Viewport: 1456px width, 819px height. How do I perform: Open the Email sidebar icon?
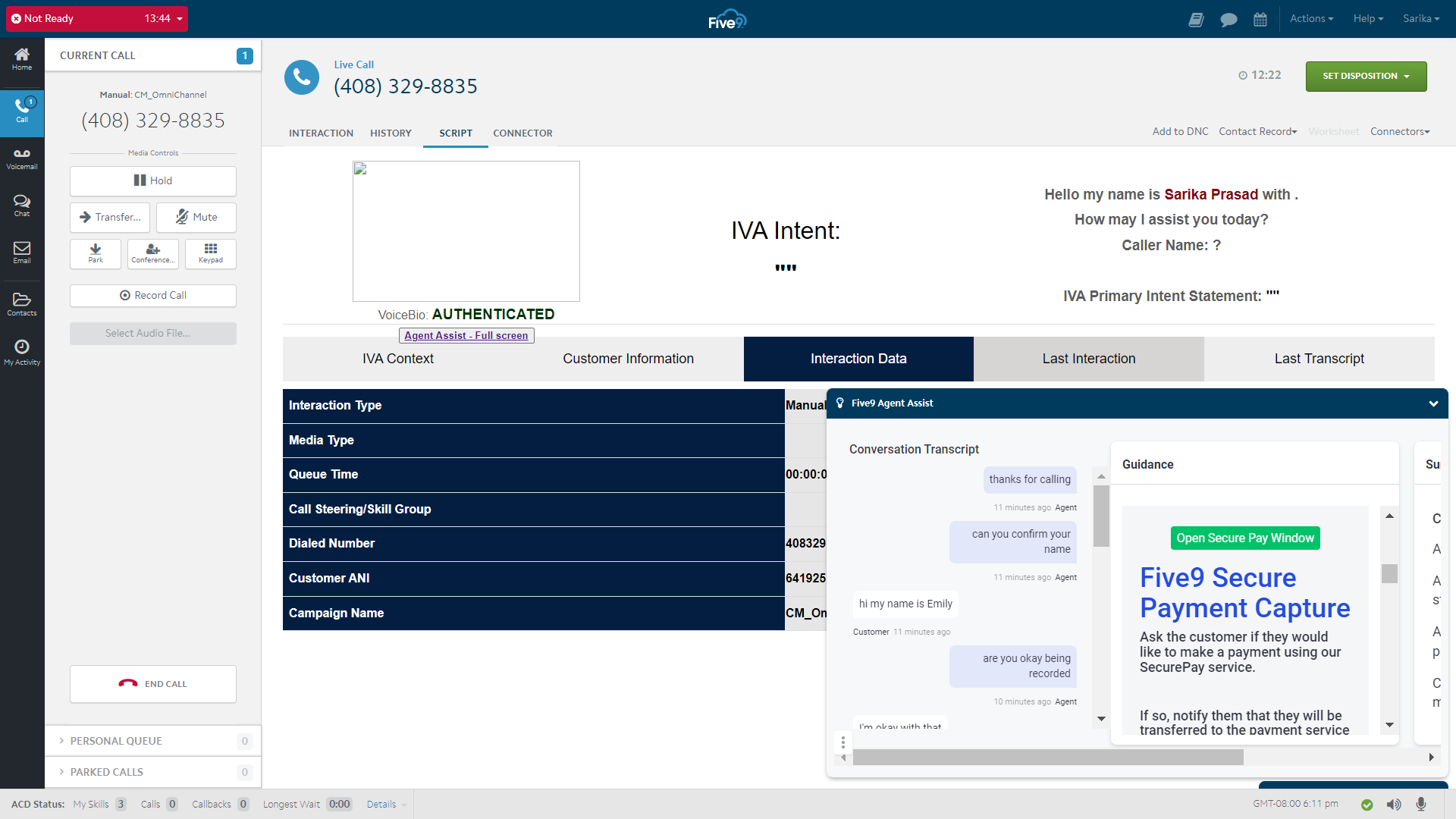22,253
